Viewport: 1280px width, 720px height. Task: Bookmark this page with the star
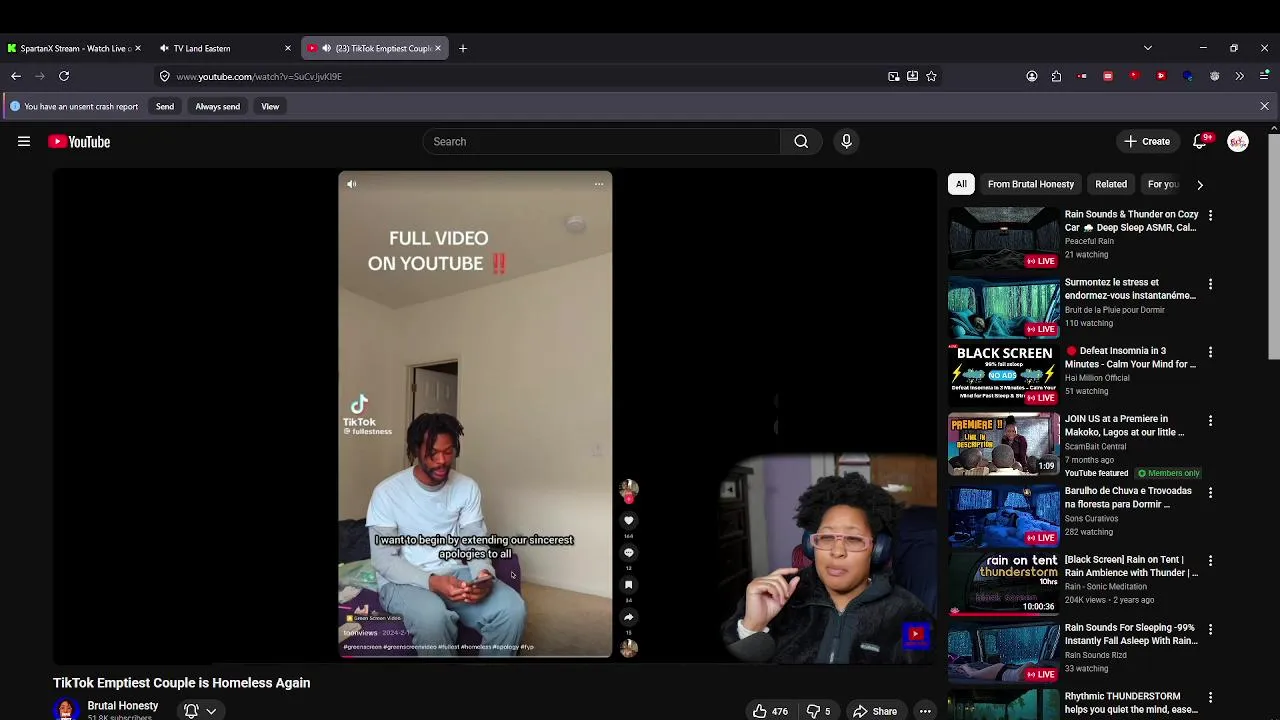[x=931, y=76]
